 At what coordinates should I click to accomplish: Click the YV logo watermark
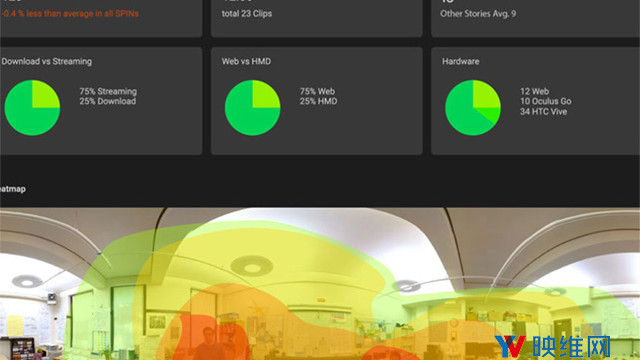(510, 347)
